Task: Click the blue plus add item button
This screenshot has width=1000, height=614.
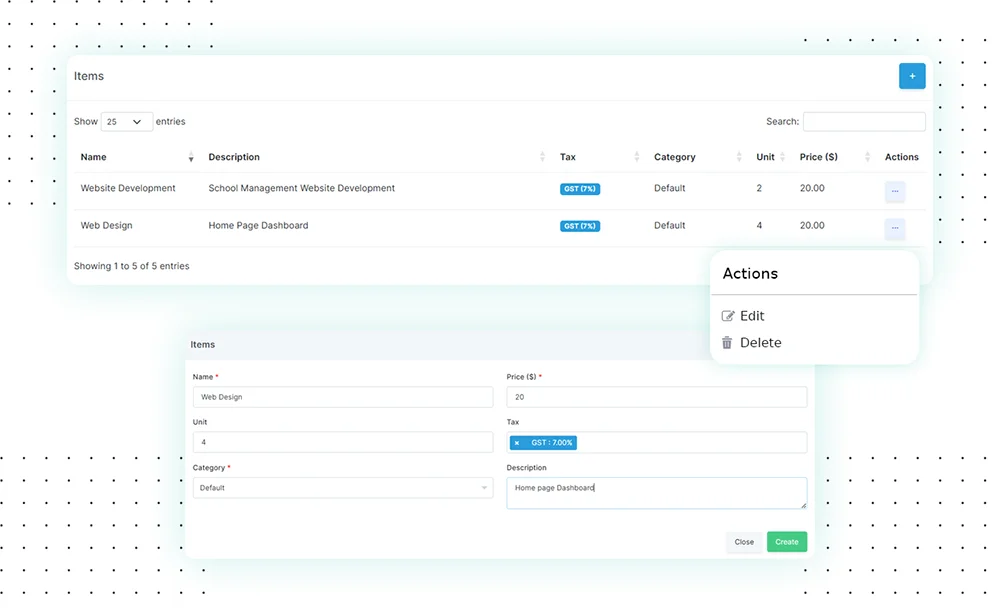Action: tap(911, 76)
